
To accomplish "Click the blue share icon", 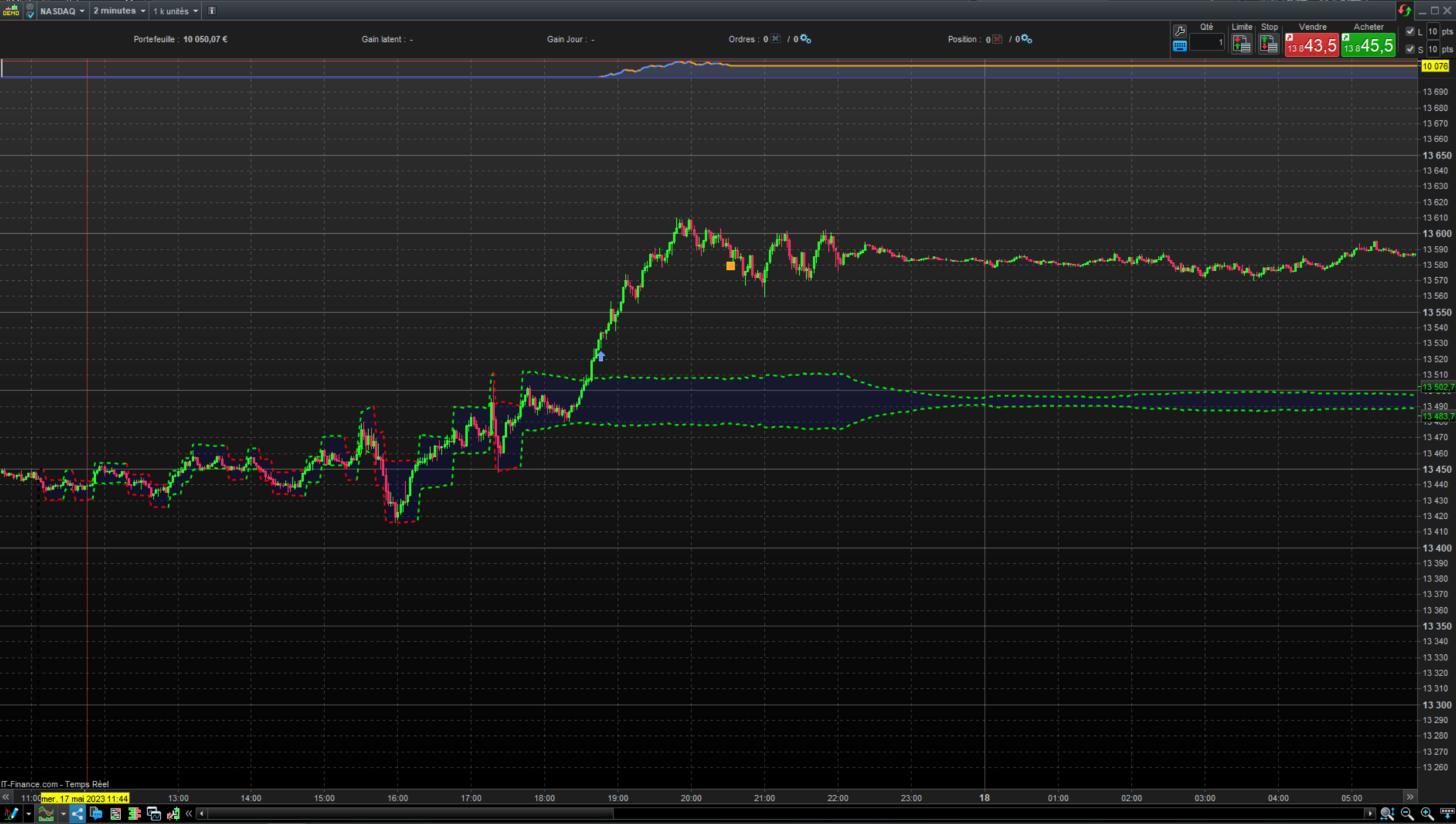I will point(77,814).
